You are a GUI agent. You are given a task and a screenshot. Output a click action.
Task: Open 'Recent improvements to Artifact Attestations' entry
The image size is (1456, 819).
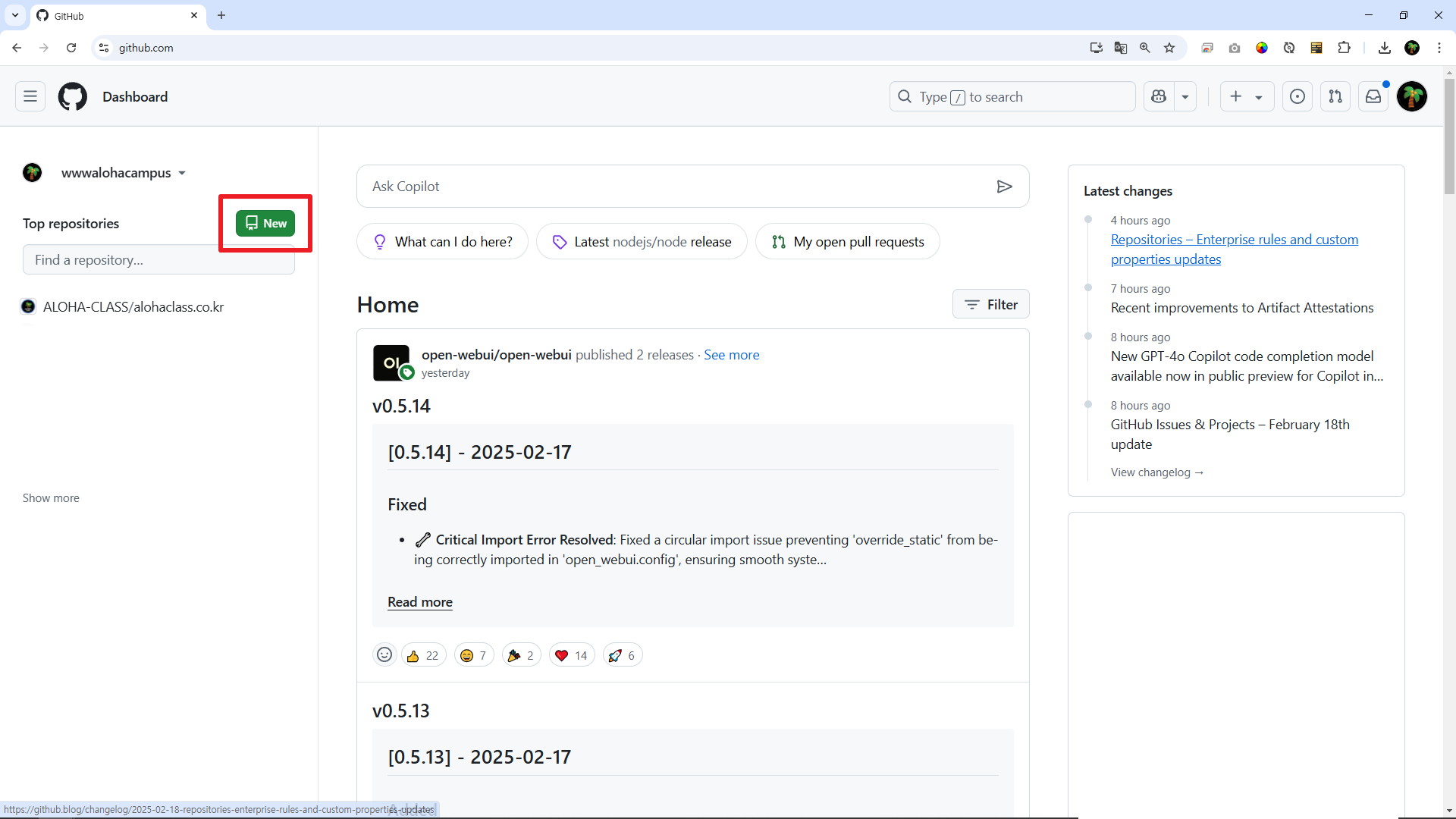pyautogui.click(x=1242, y=308)
